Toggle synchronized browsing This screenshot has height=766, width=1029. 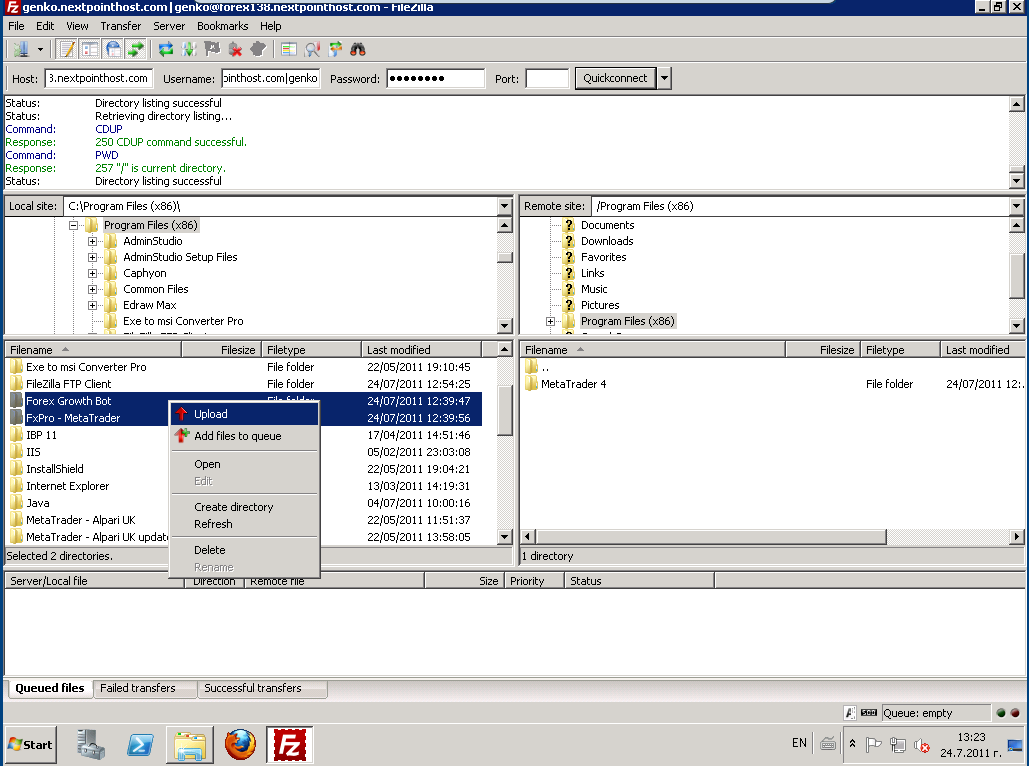[x=335, y=49]
